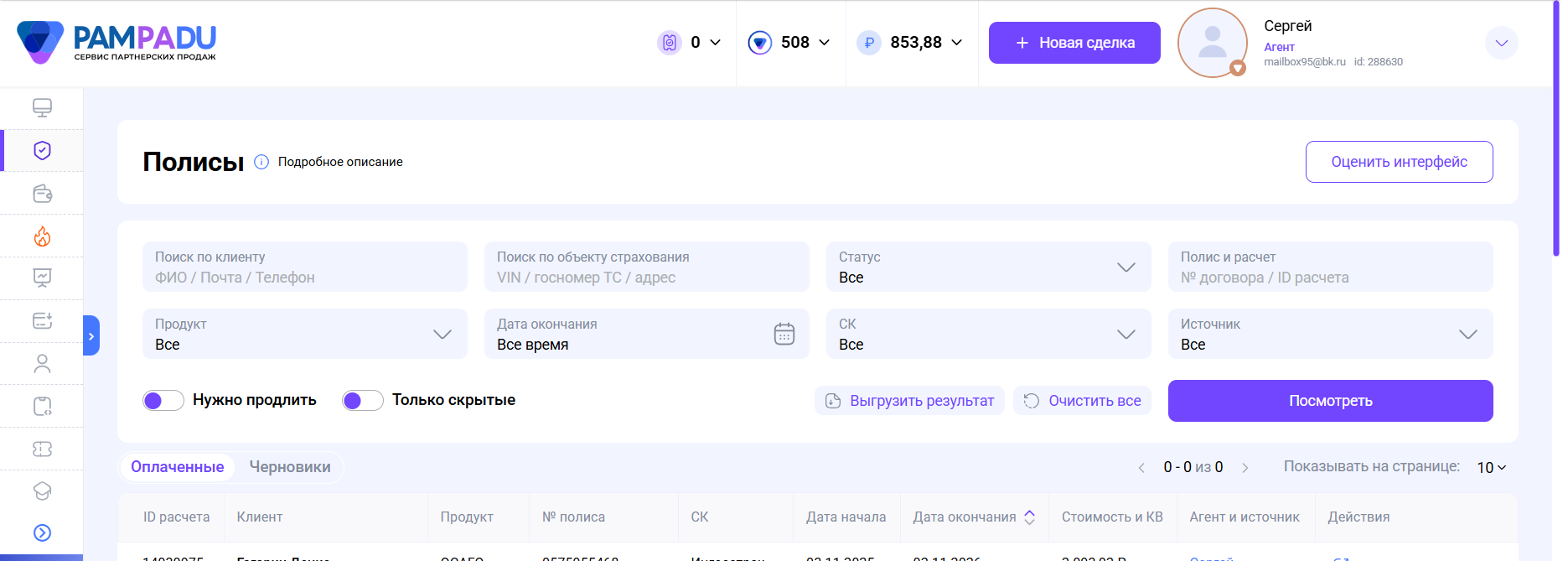Image resolution: width=1568 pixels, height=561 pixels.
Task: Sort by Дата окончания column arrows
Action: coord(1030,517)
